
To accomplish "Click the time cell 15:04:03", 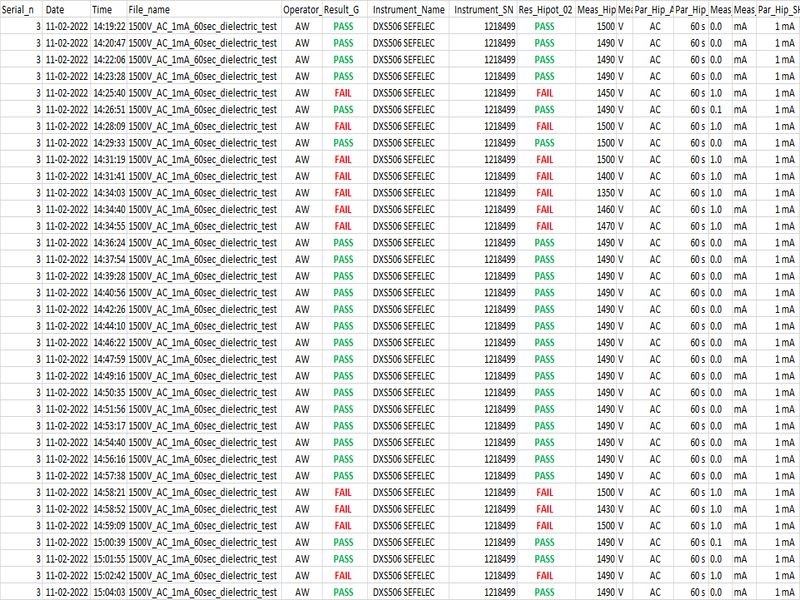I will coord(109,592).
